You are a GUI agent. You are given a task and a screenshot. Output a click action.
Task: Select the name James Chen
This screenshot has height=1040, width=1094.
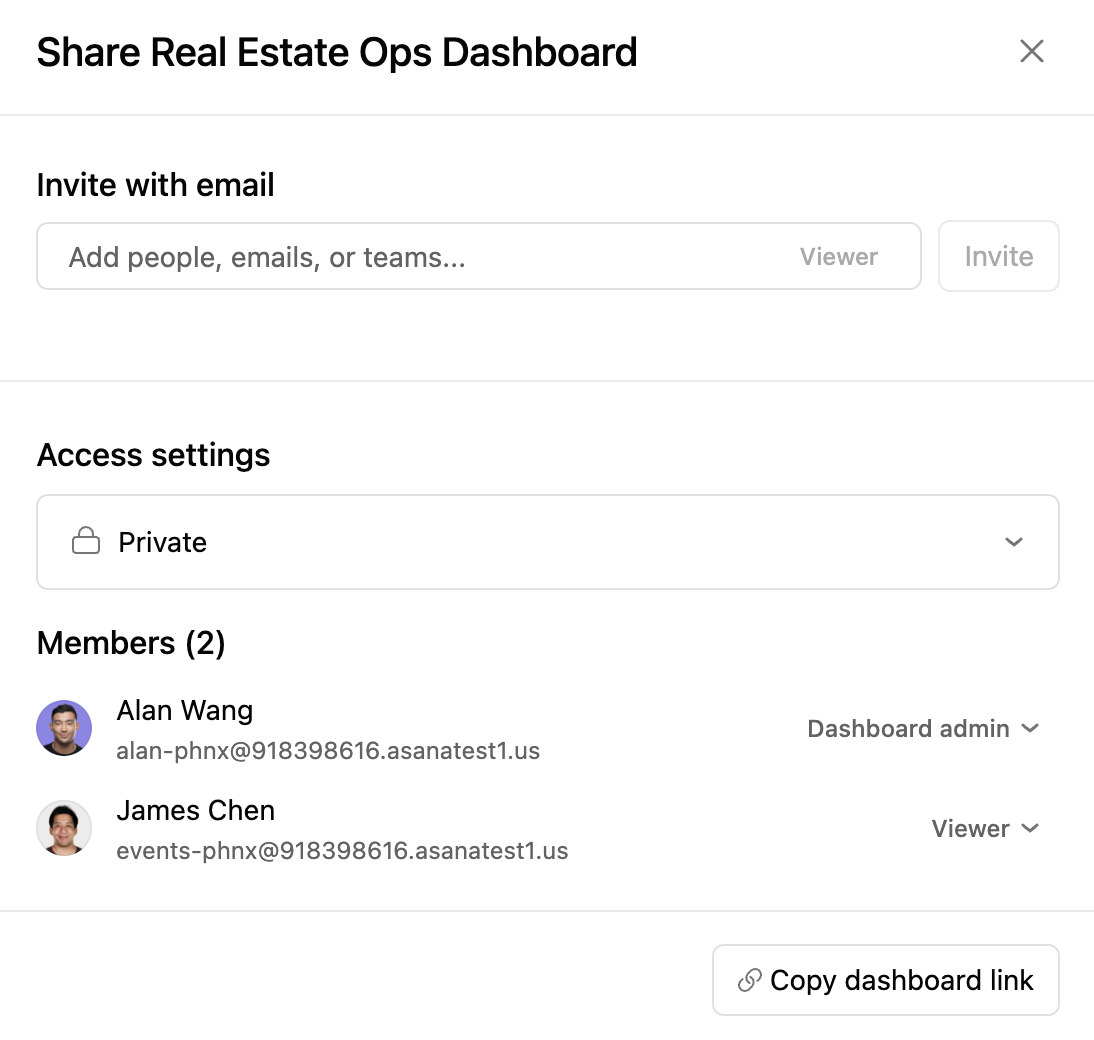[196, 811]
